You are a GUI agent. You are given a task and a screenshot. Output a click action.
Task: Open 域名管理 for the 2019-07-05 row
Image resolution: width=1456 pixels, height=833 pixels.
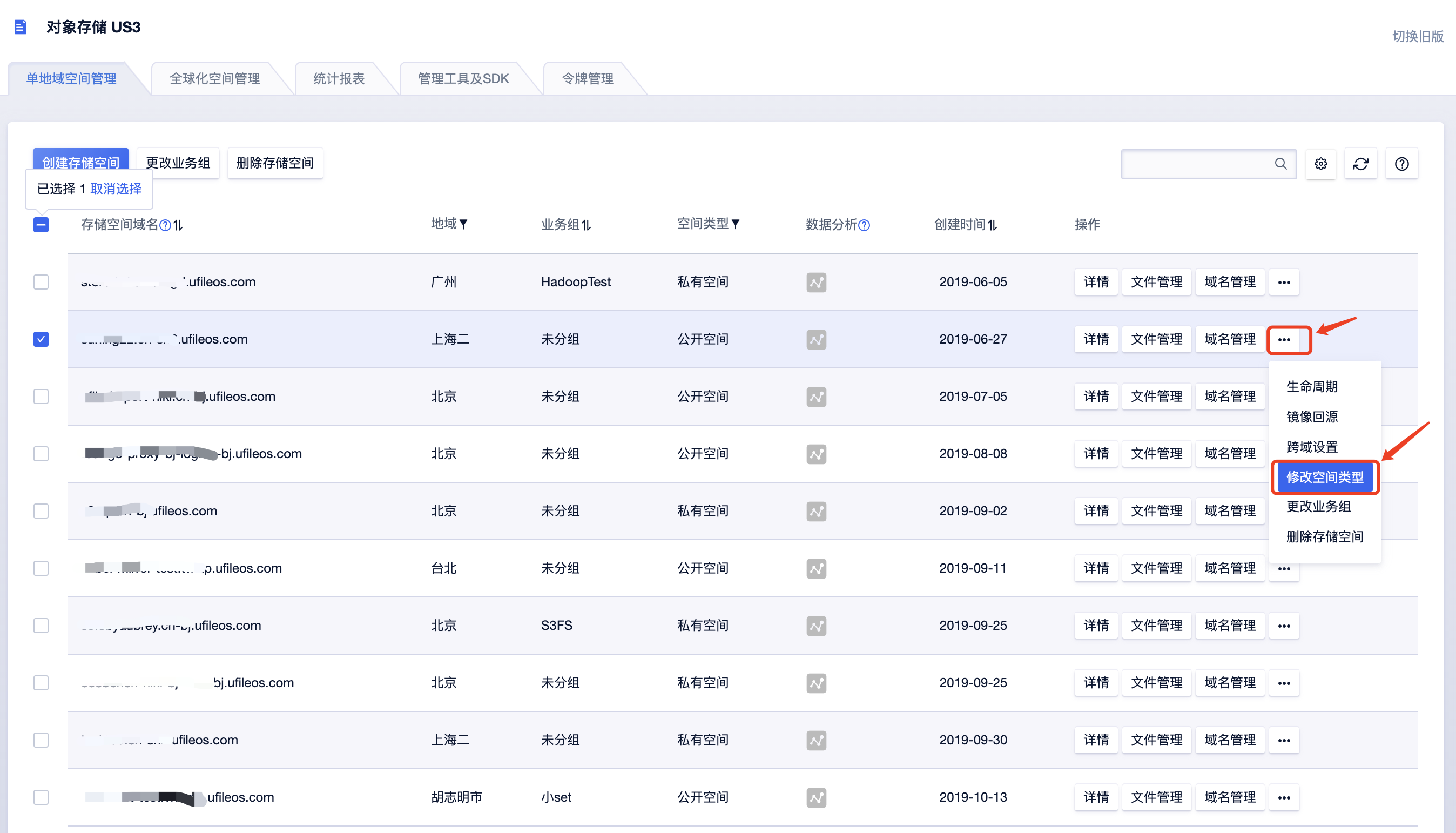point(1230,397)
